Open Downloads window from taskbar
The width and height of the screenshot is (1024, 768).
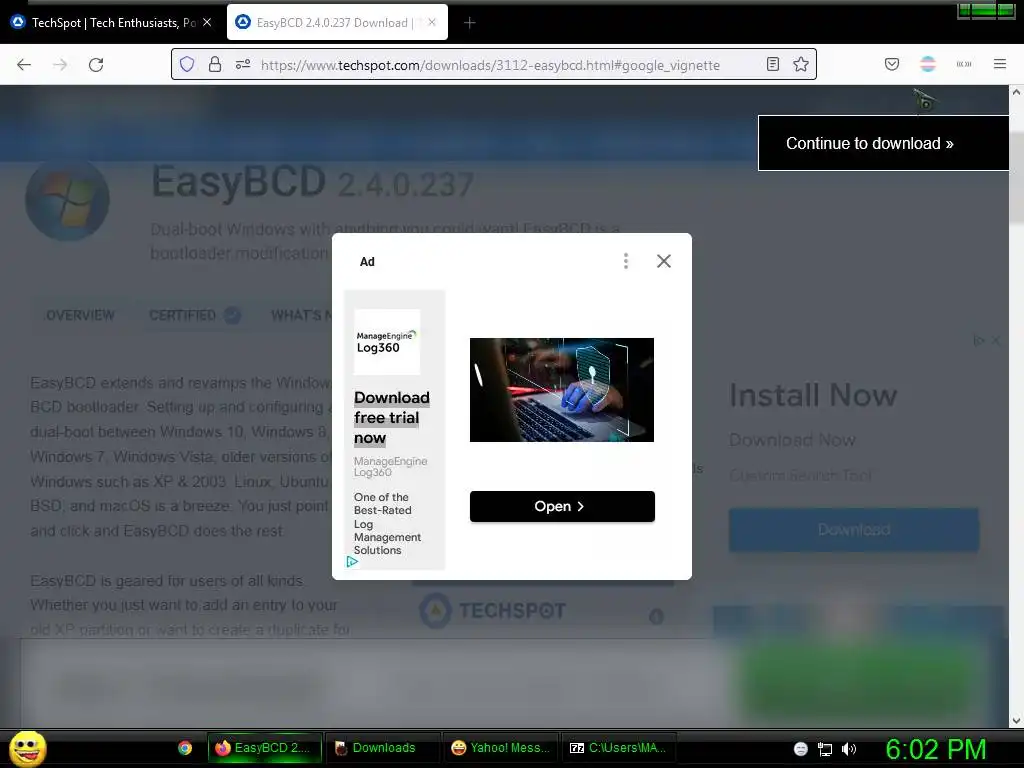tap(382, 748)
